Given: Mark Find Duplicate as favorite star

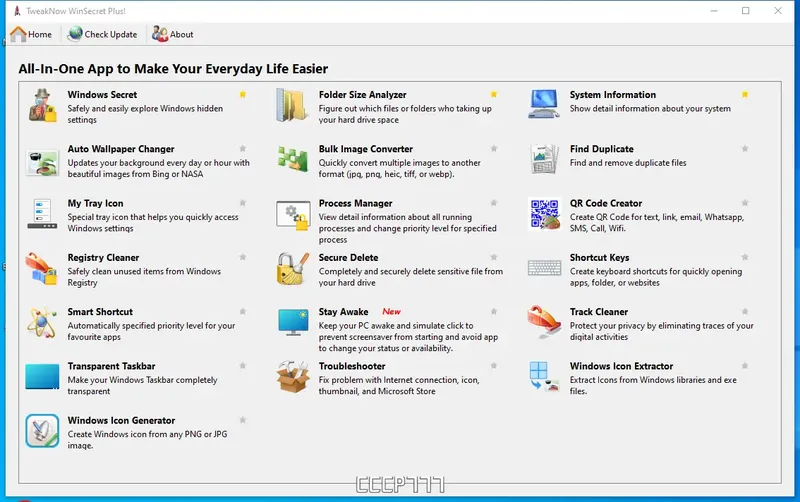Looking at the screenshot, I should pos(745,148).
